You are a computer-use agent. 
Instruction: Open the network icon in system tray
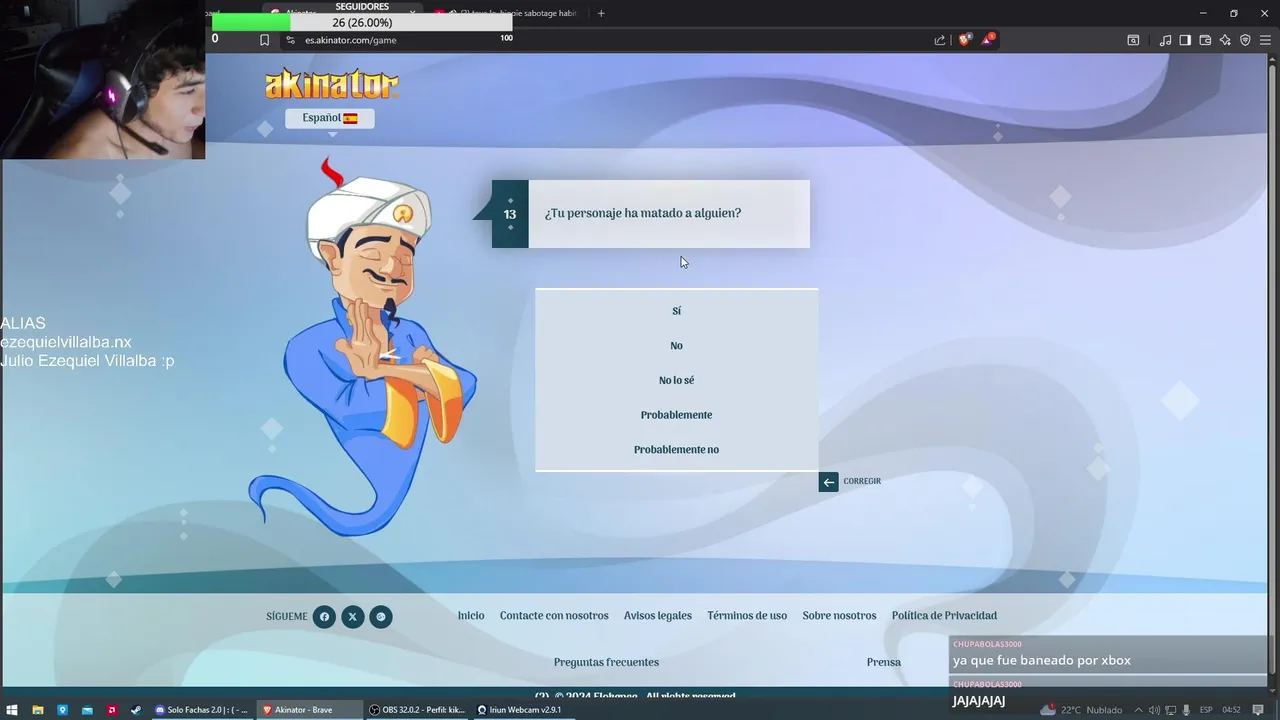(x=1170, y=710)
